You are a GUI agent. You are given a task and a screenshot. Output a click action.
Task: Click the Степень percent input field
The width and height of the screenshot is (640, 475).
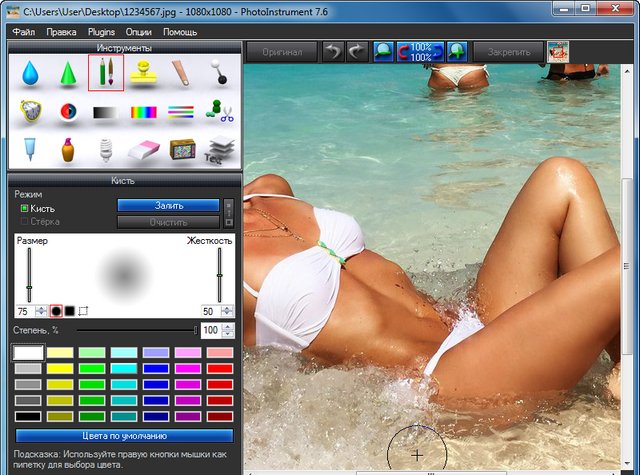[210, 330]
